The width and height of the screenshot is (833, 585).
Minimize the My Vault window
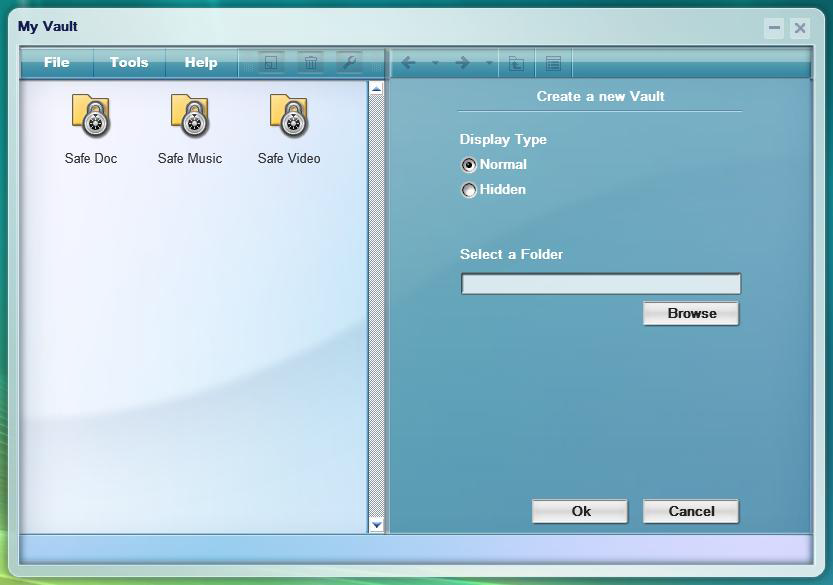point(775,28)
